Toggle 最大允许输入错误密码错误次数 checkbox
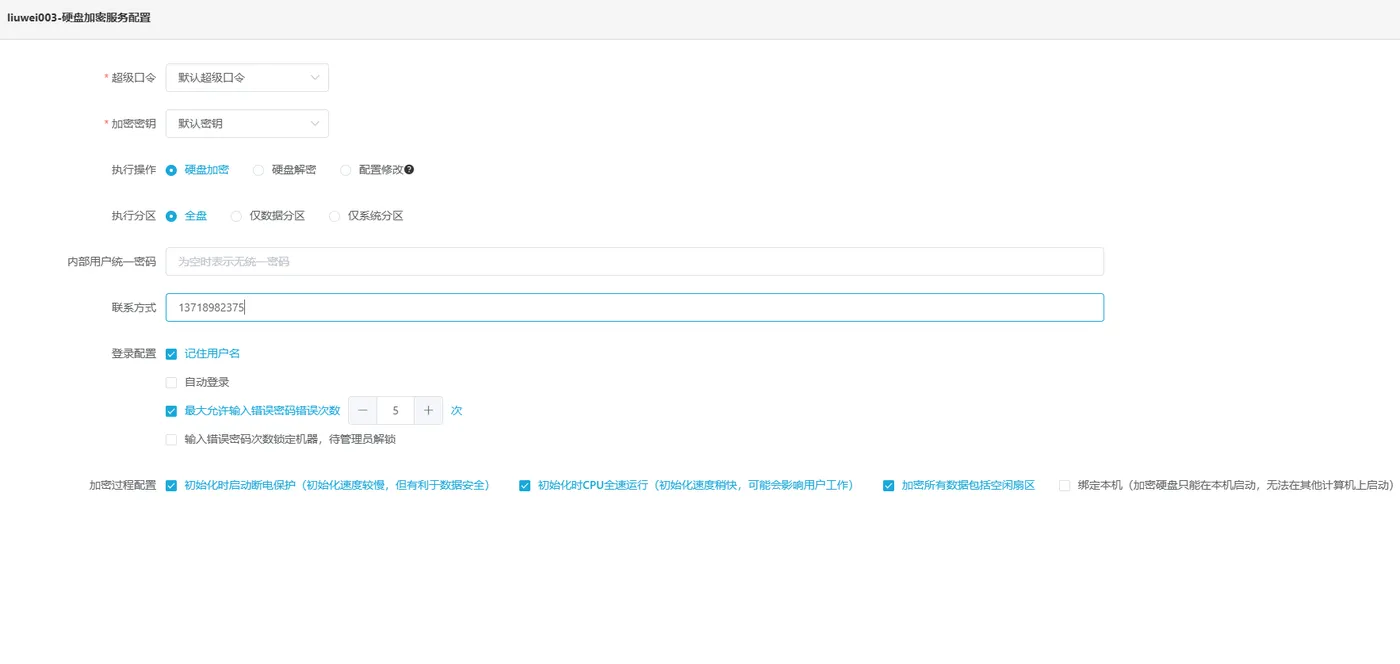The image size is (1400, 664). click(x=171, y=410)
